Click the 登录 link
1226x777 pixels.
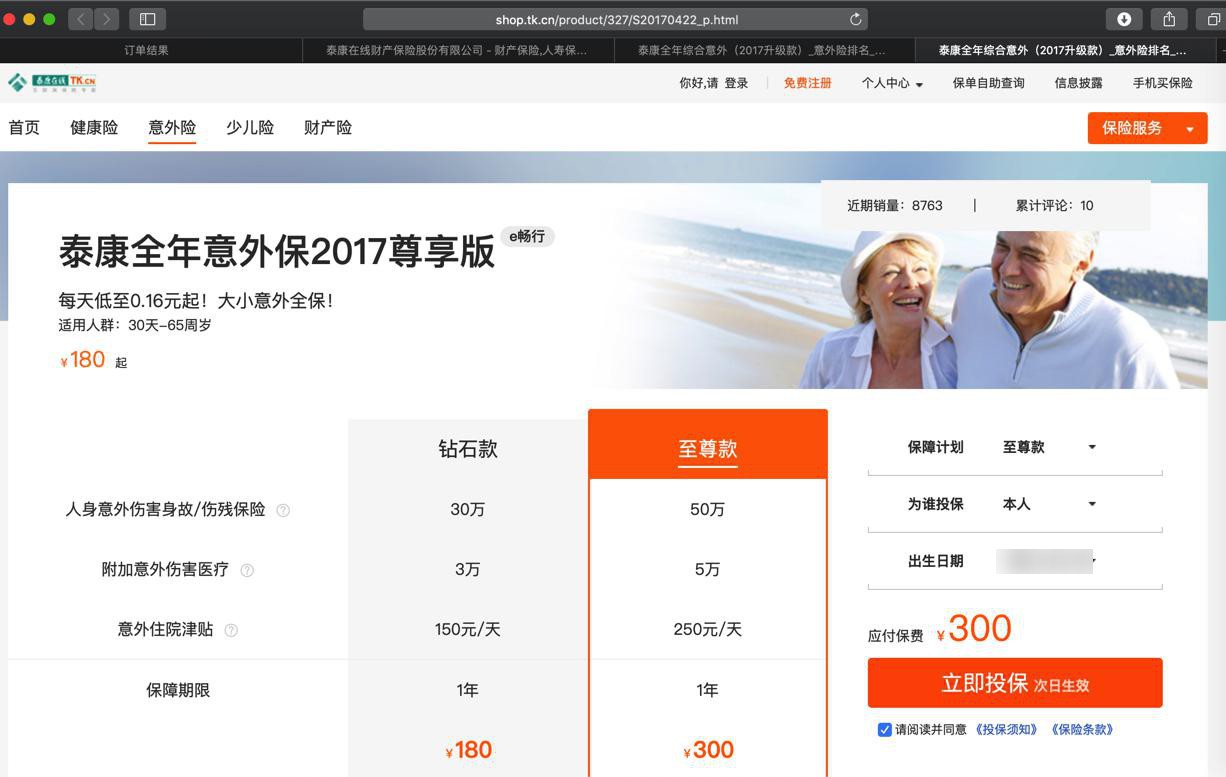[x=736, y=83]
